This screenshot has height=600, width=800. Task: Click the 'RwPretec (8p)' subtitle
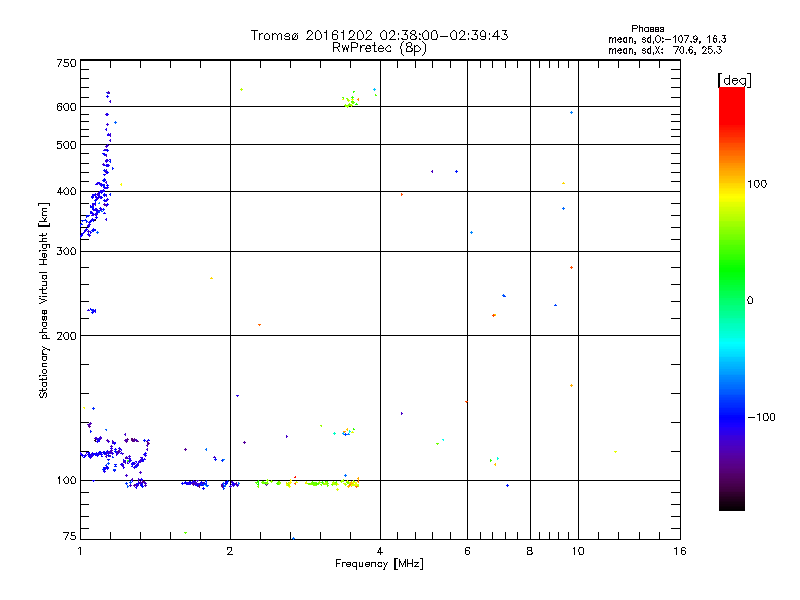click(x=379, y=48)
